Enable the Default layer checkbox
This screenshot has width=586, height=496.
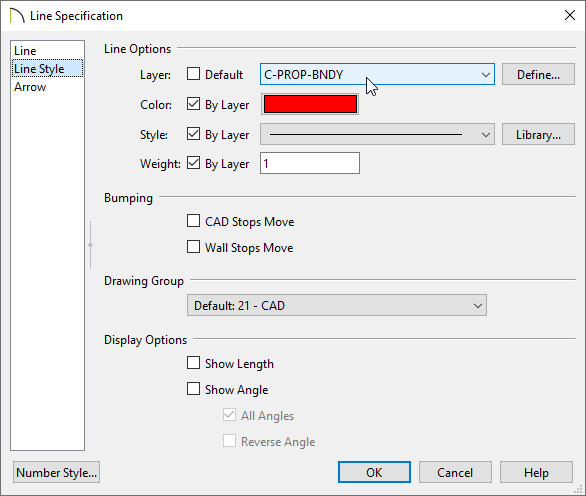tap(193, 74)
